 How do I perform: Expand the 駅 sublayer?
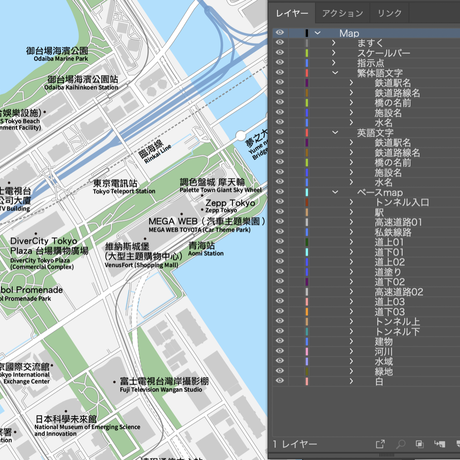click(x=351, y=212)
